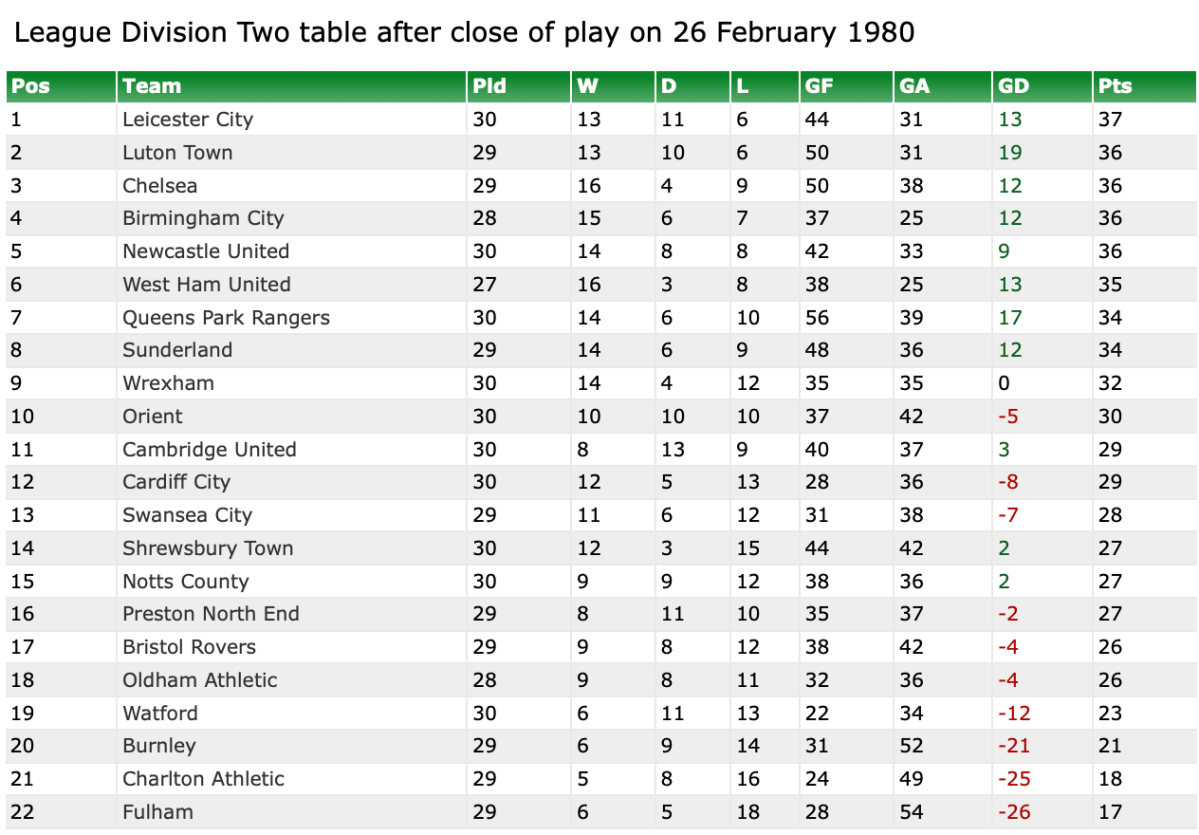This screenshot has width=1199, height=835.
Task: Click Luton Town in the table
Action: pyautogui.click(x=177, y=153)
